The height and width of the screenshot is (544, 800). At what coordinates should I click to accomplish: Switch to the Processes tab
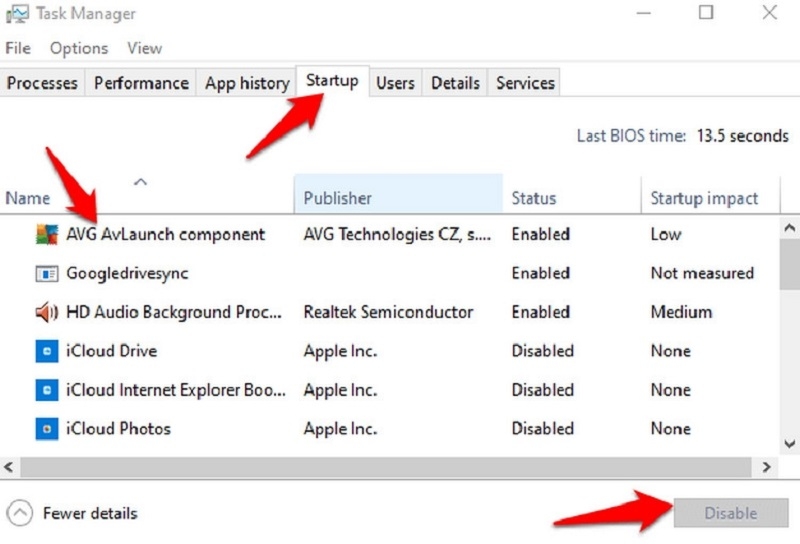[x=42, y=83]
